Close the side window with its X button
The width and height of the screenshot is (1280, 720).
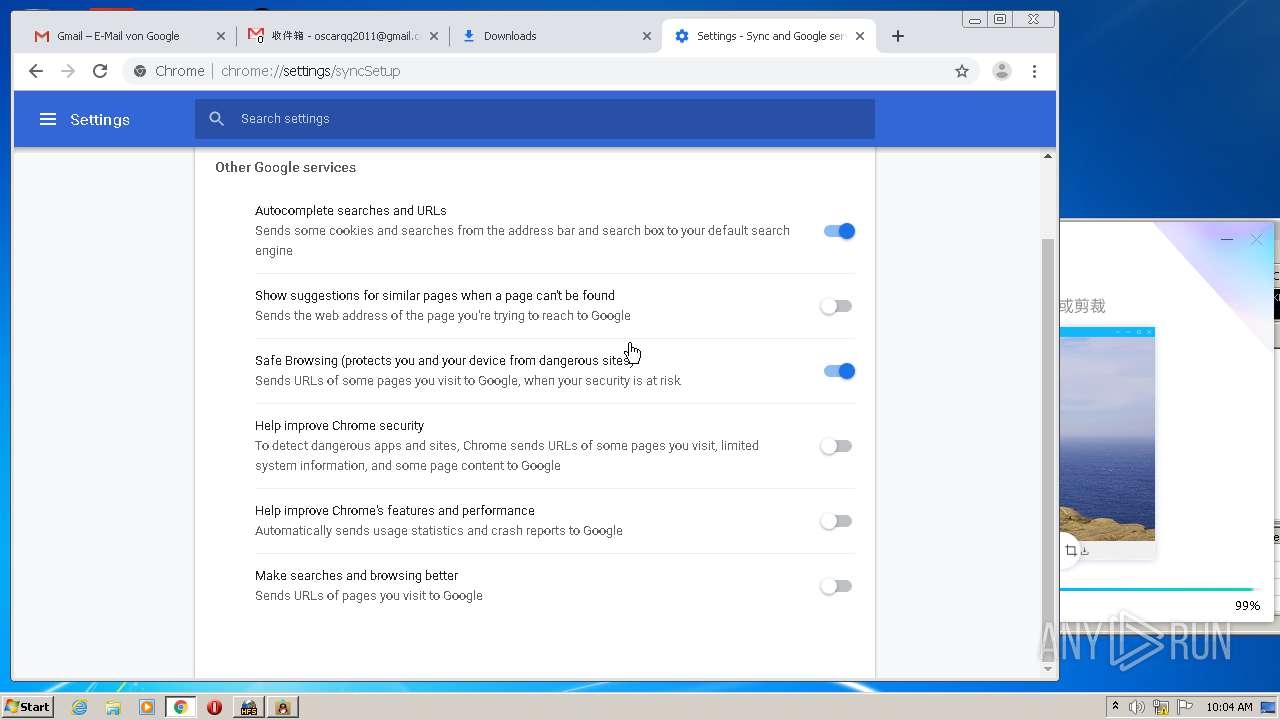pos(1257,239)
